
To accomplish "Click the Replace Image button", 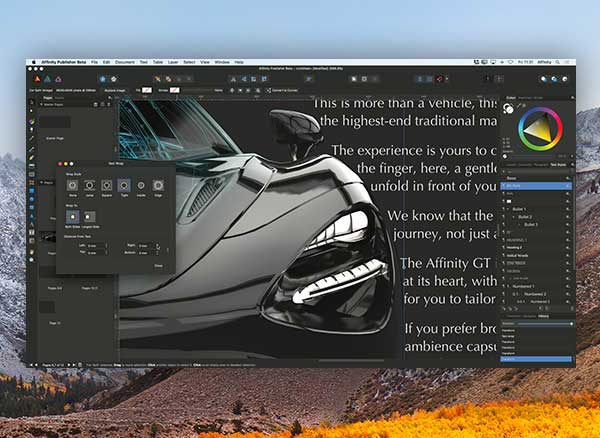I will 115,91.
